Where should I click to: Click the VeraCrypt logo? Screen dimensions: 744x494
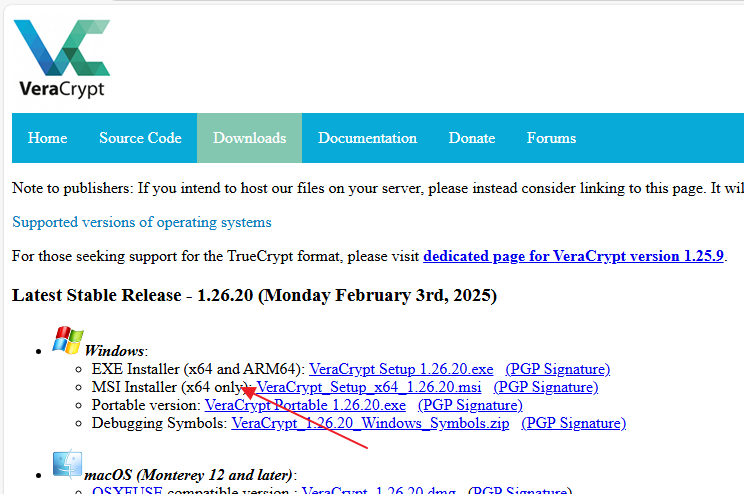[61, 58]
